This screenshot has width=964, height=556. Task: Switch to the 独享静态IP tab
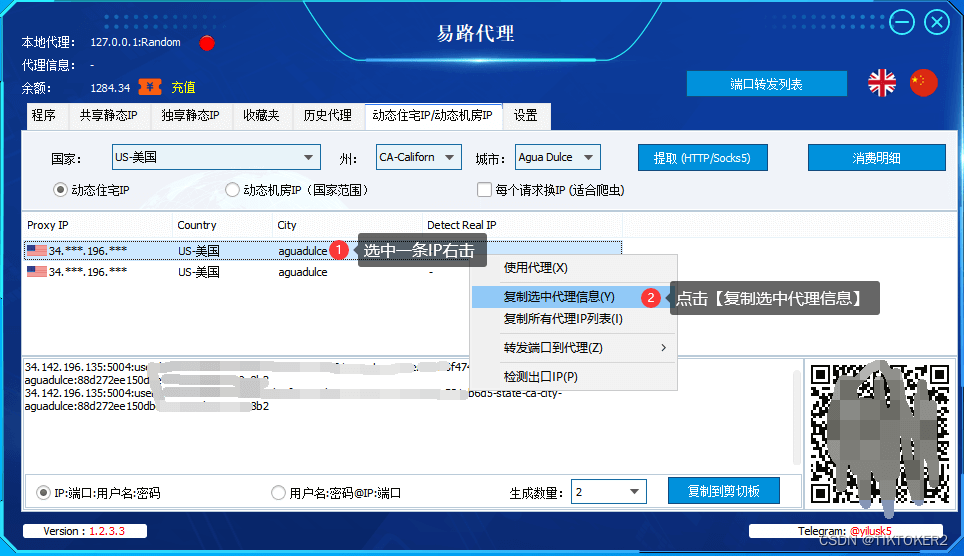pos(191,116)
